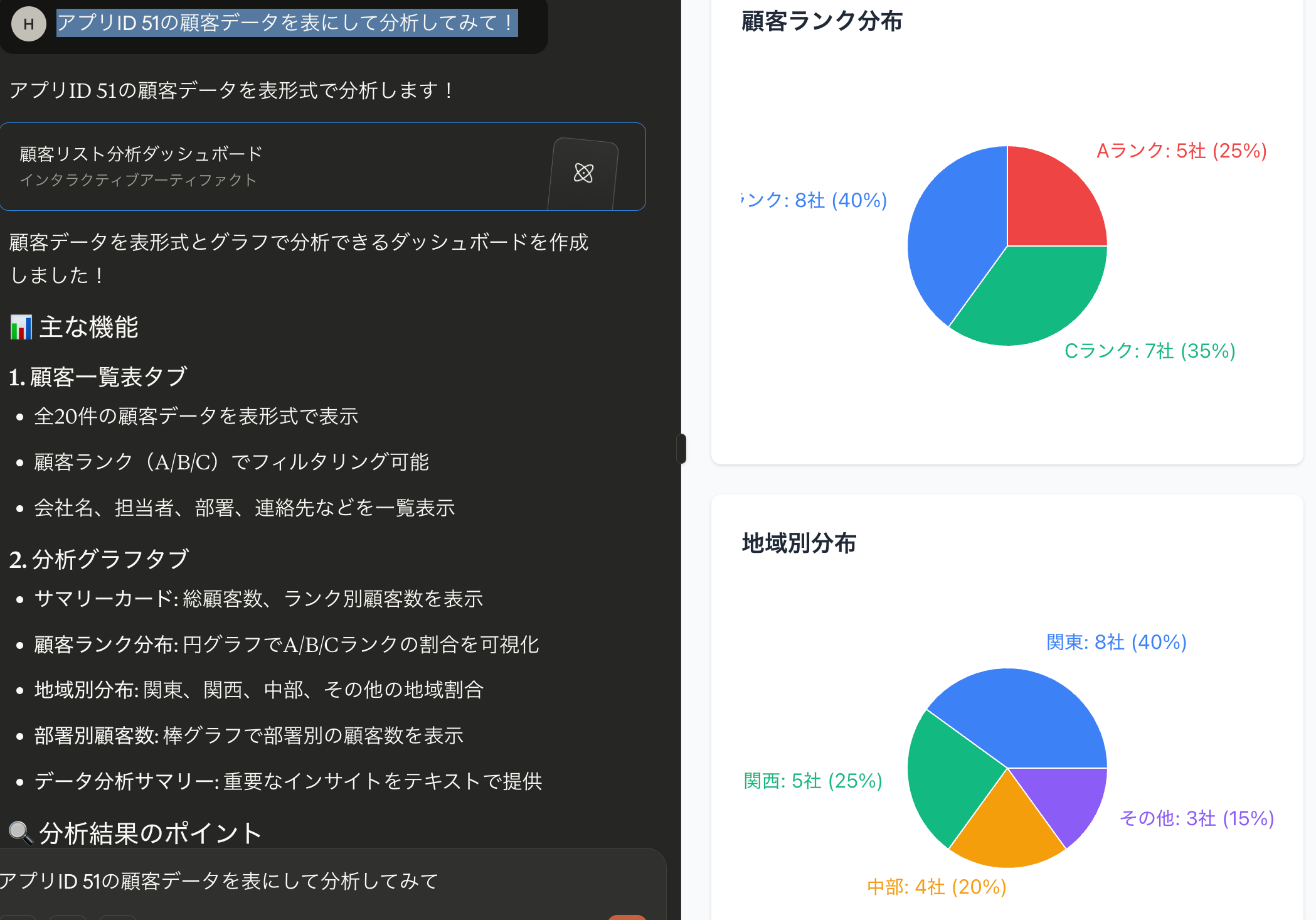The image size is (1316, 920).
Task: Click the Cランク: 7社 (35%) label
Action: [x=1149, y=350]
